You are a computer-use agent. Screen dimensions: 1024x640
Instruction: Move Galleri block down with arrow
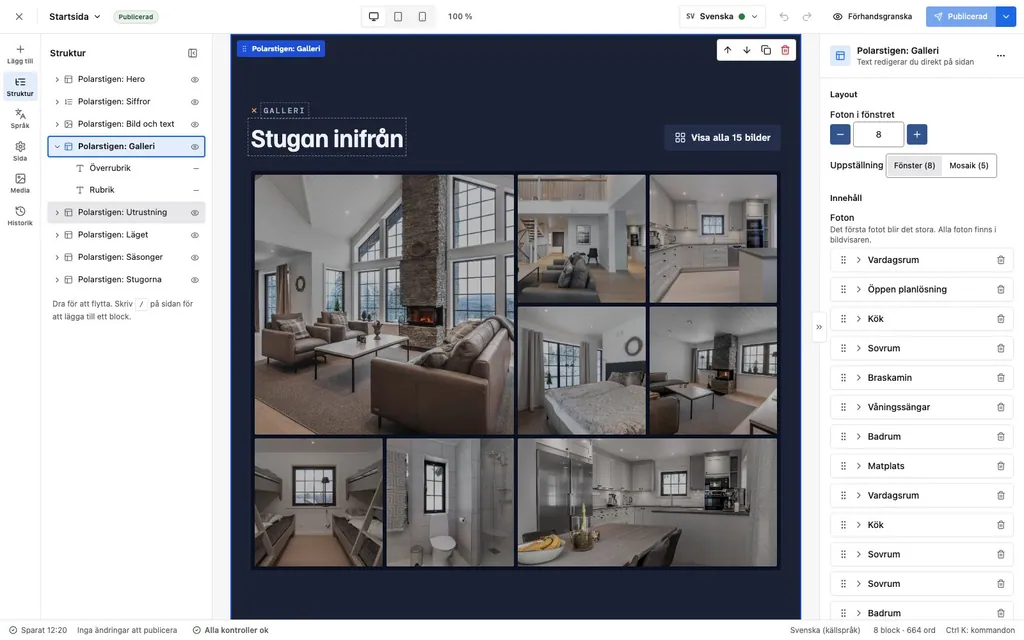[746, 50]
